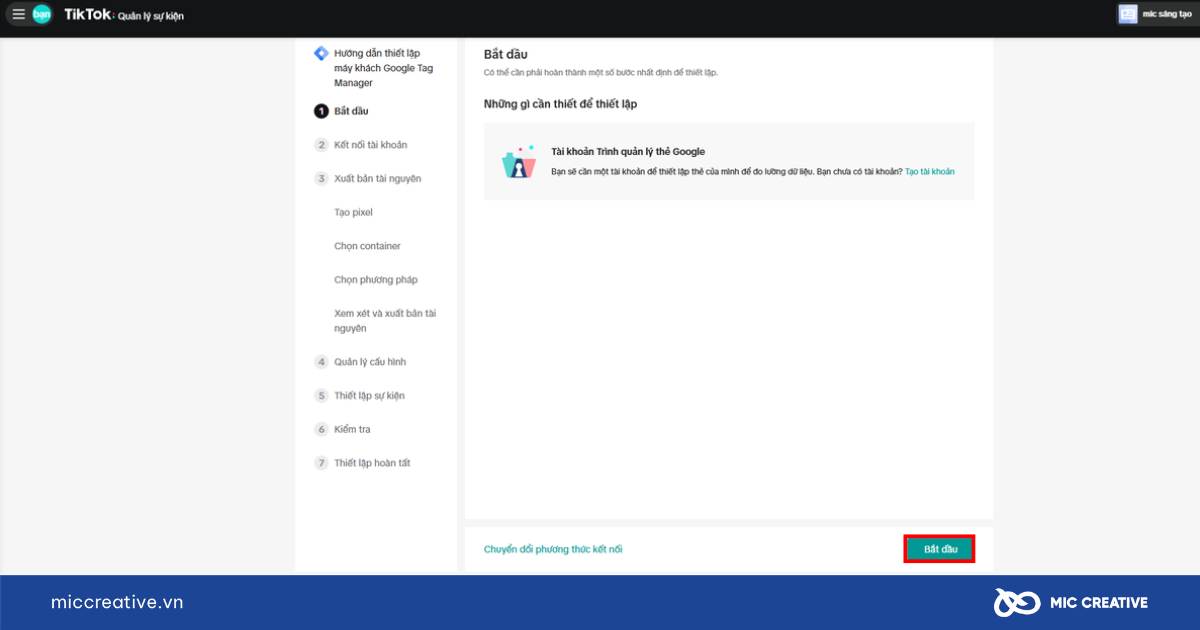Viewport: 1200px width, 630px height.
Task: Go to 'Quản lý cấu hình' step
Action: 370,362
